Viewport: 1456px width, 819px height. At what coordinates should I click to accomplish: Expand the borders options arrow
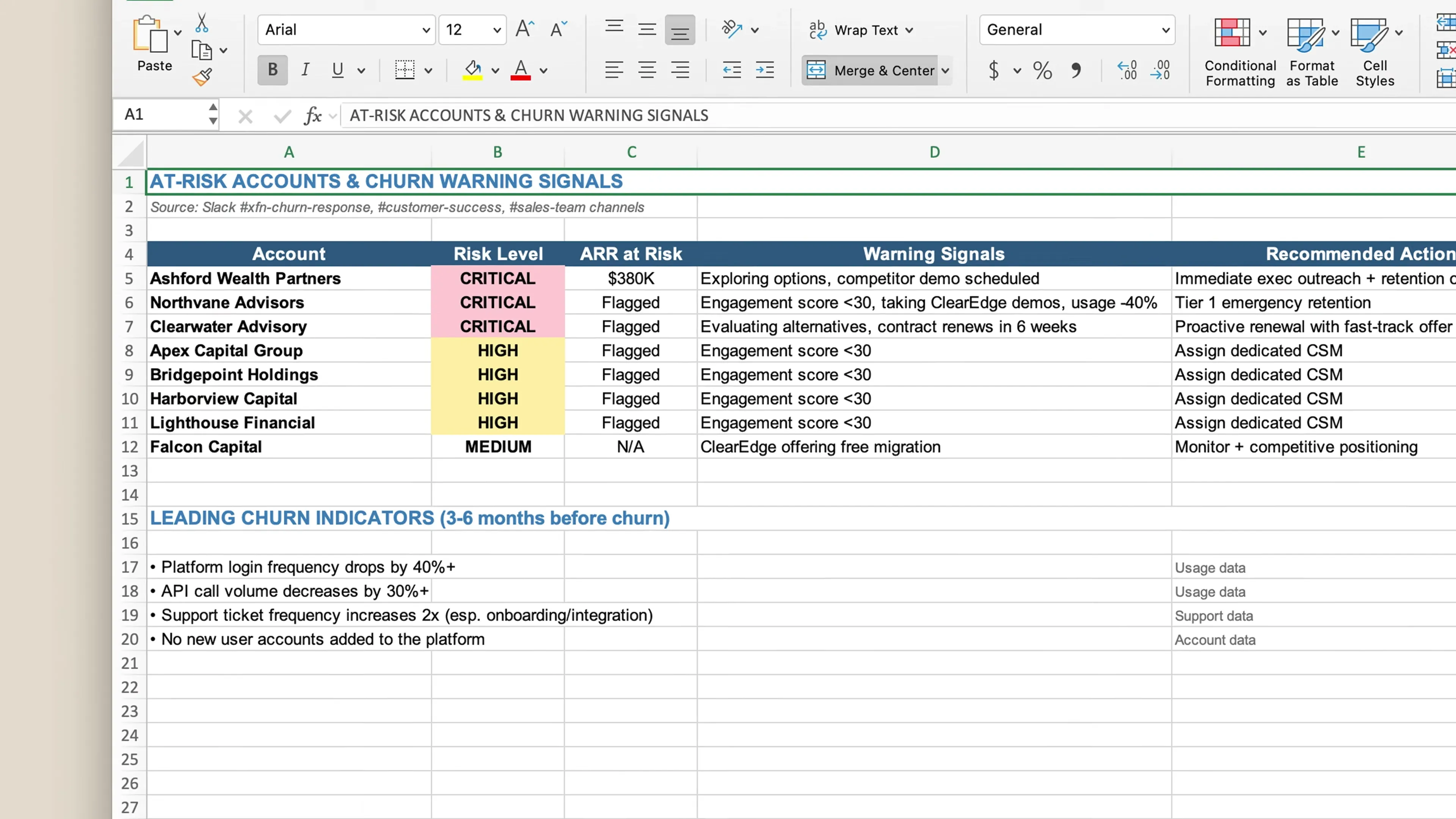click(428, 71)
